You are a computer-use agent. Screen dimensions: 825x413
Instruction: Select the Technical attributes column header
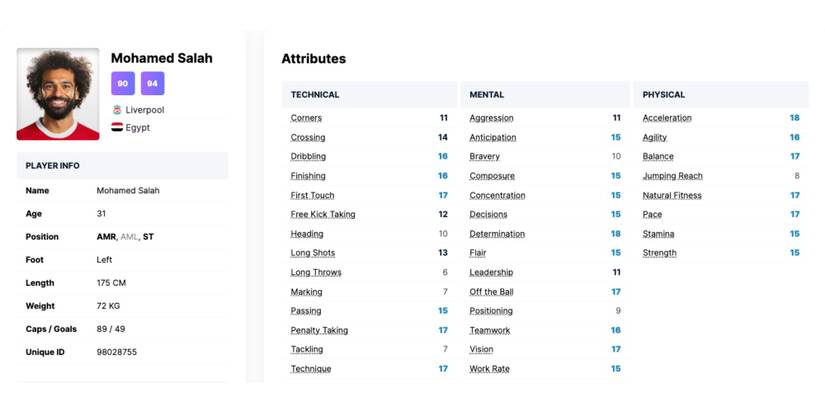click(315, 95)
